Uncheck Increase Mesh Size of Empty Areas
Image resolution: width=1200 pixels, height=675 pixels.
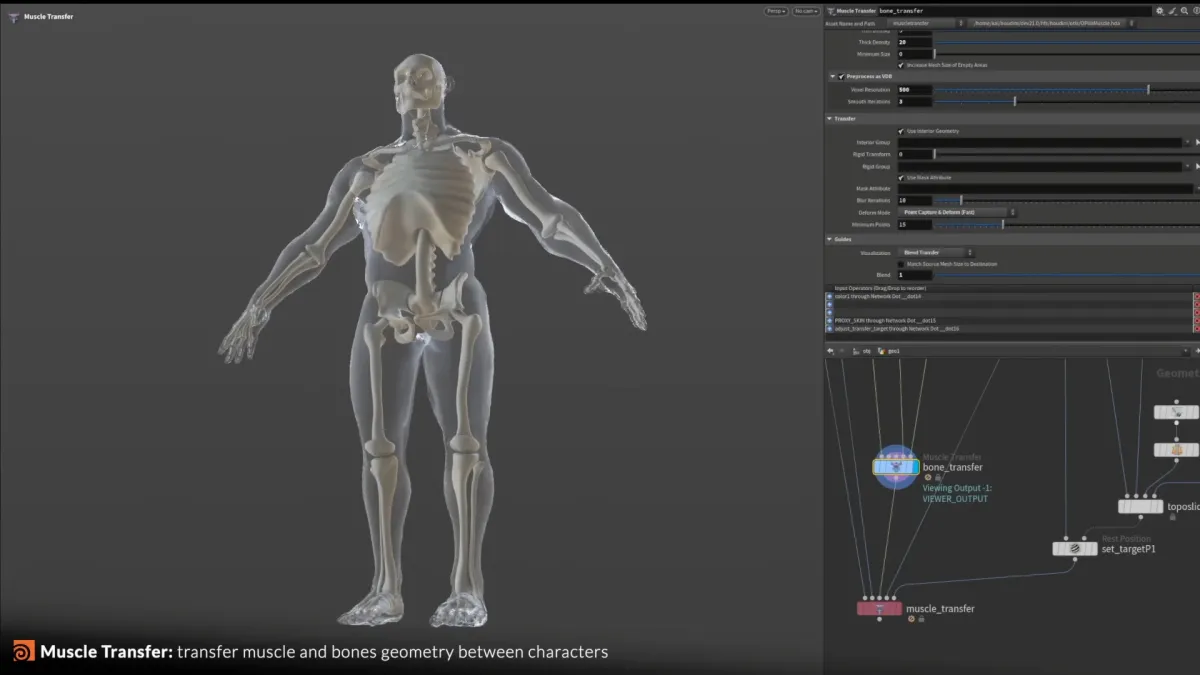(x=902, y=64)
